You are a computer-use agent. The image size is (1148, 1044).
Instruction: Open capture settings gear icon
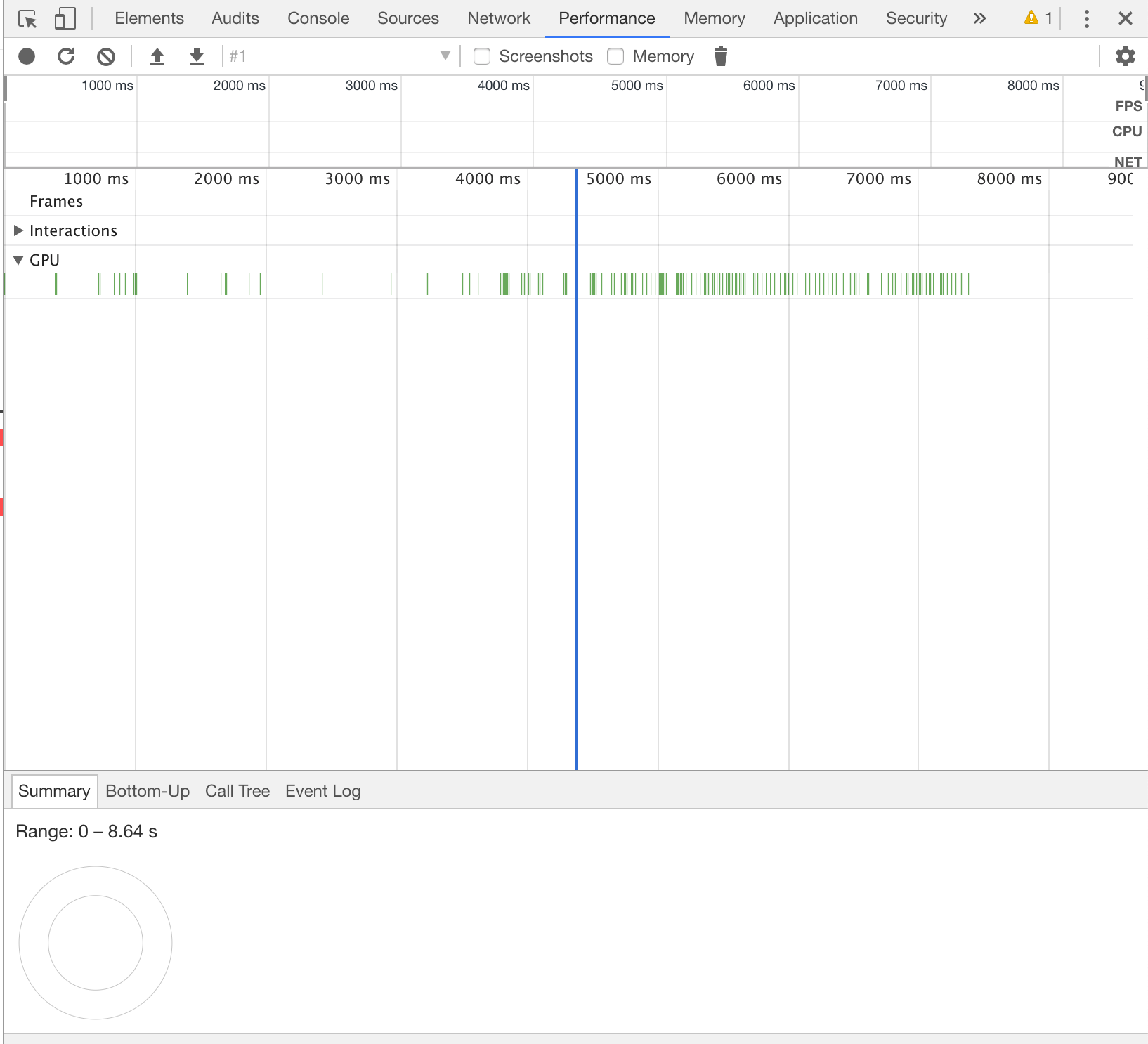click(x=1126, y=56)
